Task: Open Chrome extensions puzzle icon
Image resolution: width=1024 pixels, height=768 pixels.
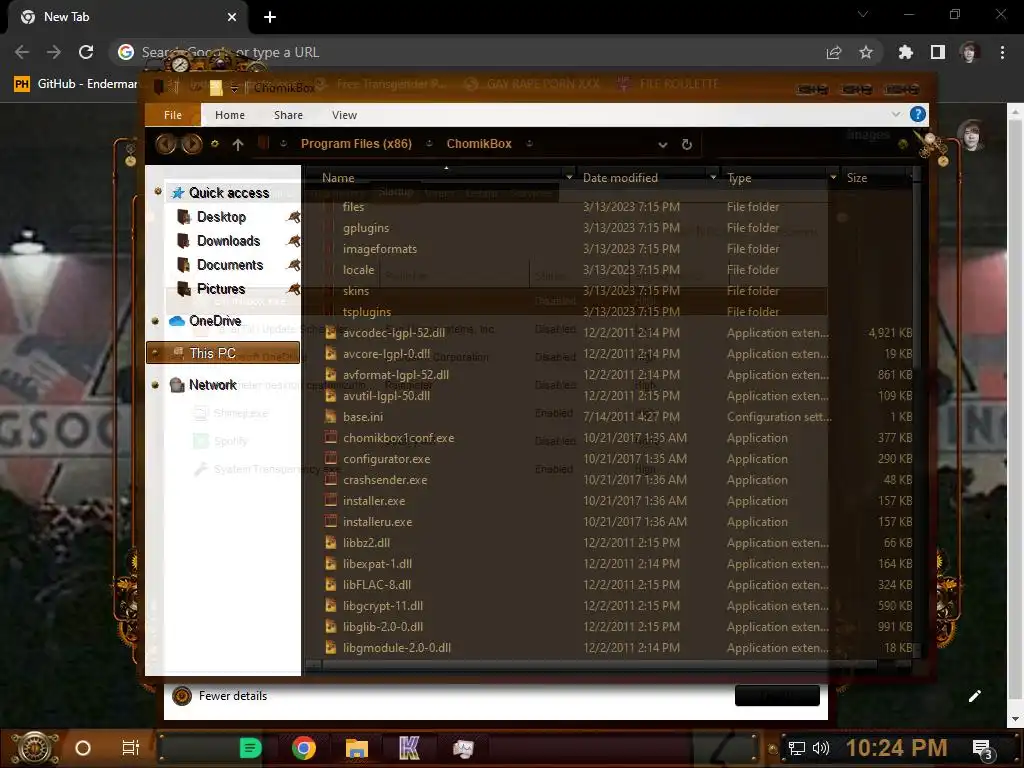Action: pos(905,52)
